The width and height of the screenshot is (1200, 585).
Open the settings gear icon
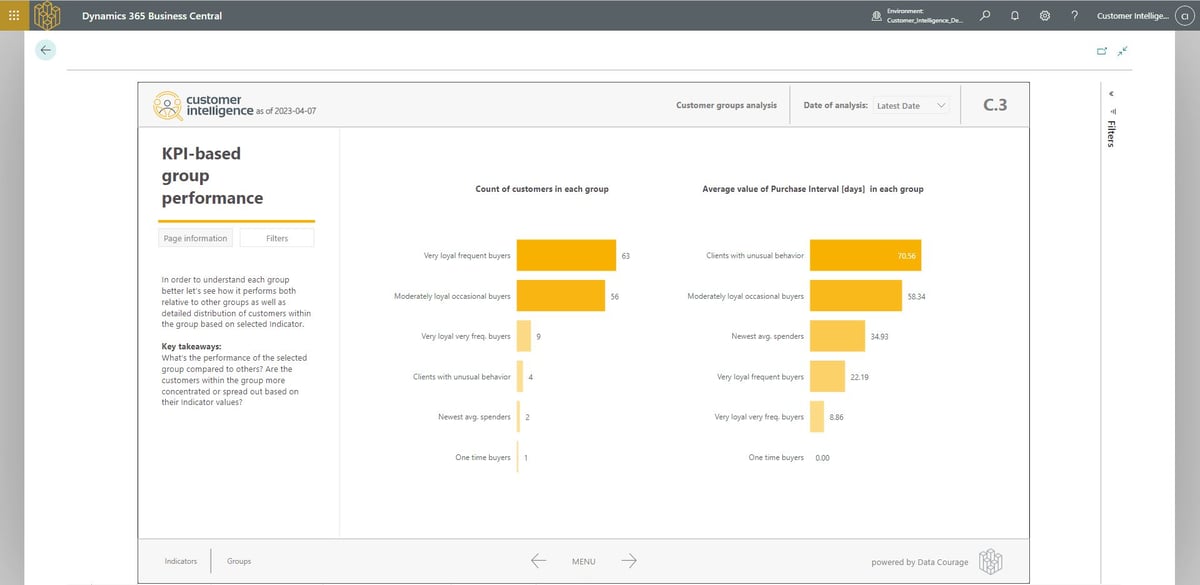1044,16
